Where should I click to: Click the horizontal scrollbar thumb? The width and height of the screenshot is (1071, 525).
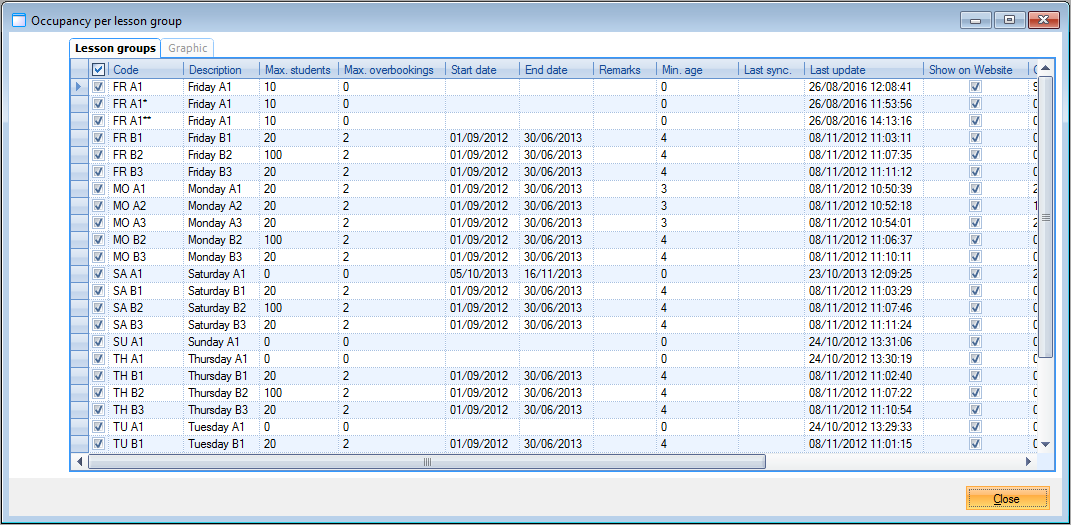click(426, 462)
